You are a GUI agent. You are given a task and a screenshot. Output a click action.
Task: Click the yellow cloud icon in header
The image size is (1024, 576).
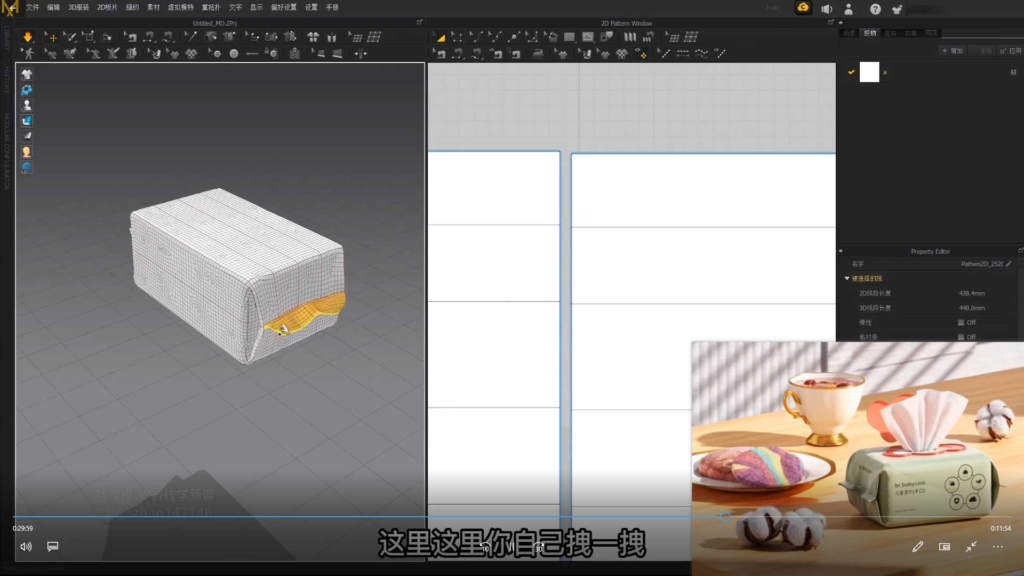(803, 8)
